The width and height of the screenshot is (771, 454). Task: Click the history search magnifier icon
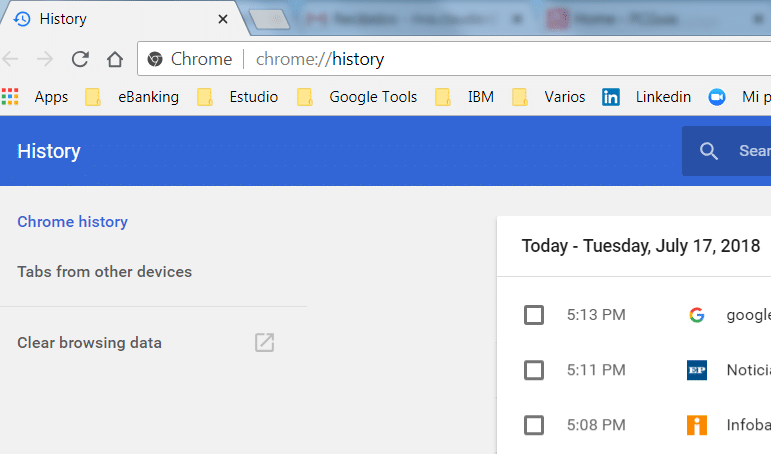[x=709, y=151]
